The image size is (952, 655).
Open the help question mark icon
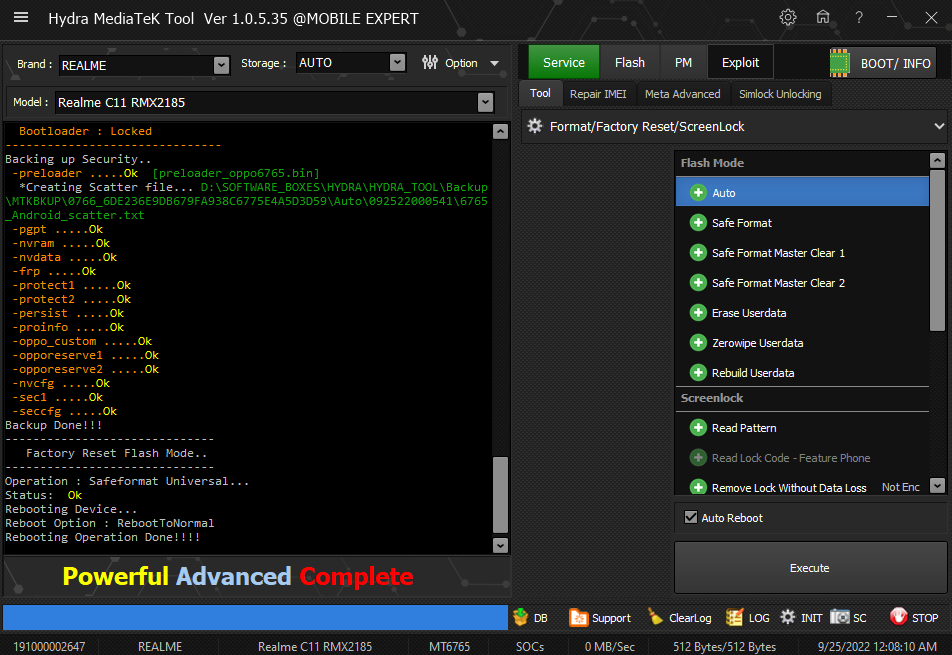click(858, 18)
